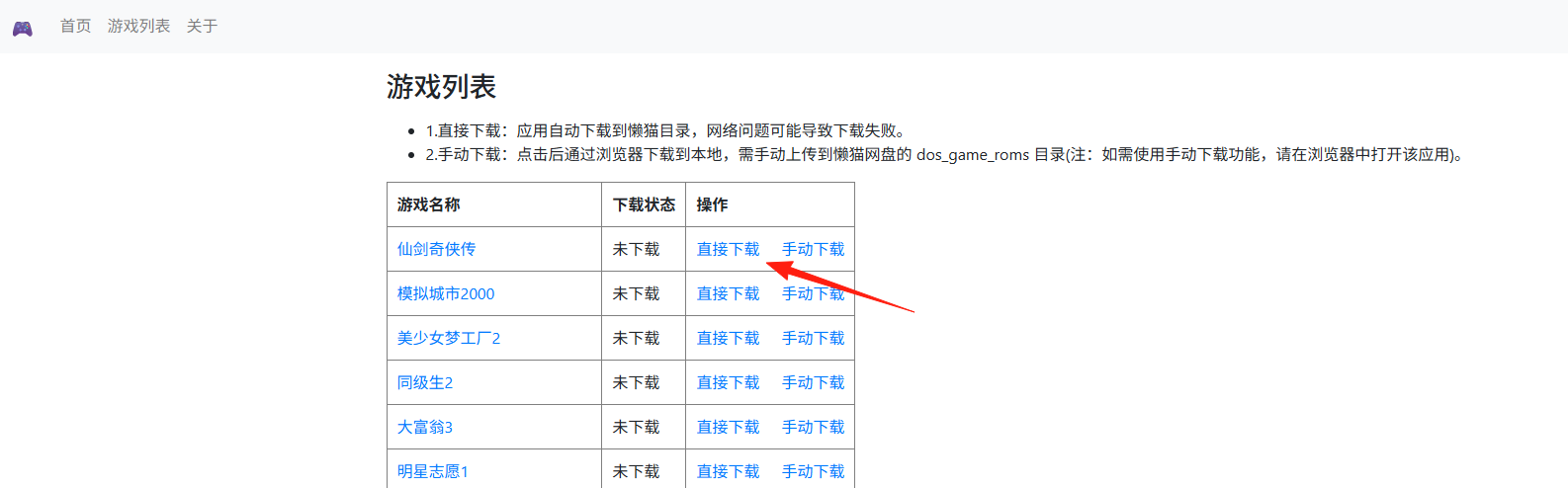The image size is (1568, 488).
Task: Select the 游戏列表 page heading
Action: [x=441, y=87]
